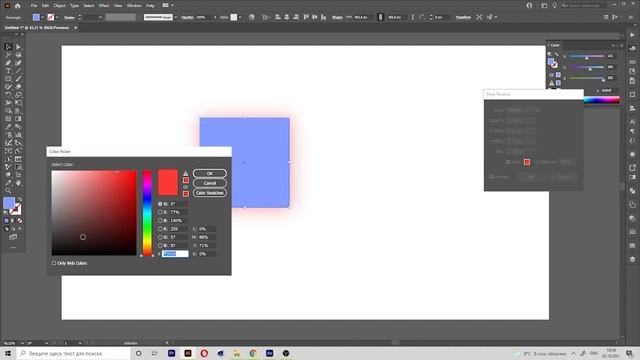The width and height of the screenshot is (640, 360).
Task: Click the out-of-gamut warning triangle in Color Picker
Action: (186, 173)
